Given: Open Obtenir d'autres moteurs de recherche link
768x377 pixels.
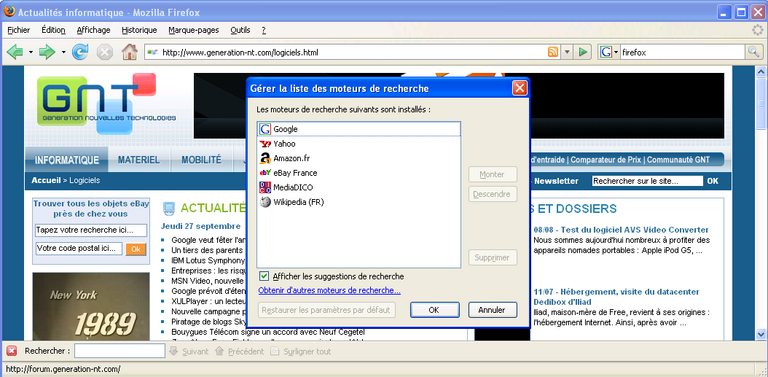Looking at the screenshot, I should tap(330, 291).
